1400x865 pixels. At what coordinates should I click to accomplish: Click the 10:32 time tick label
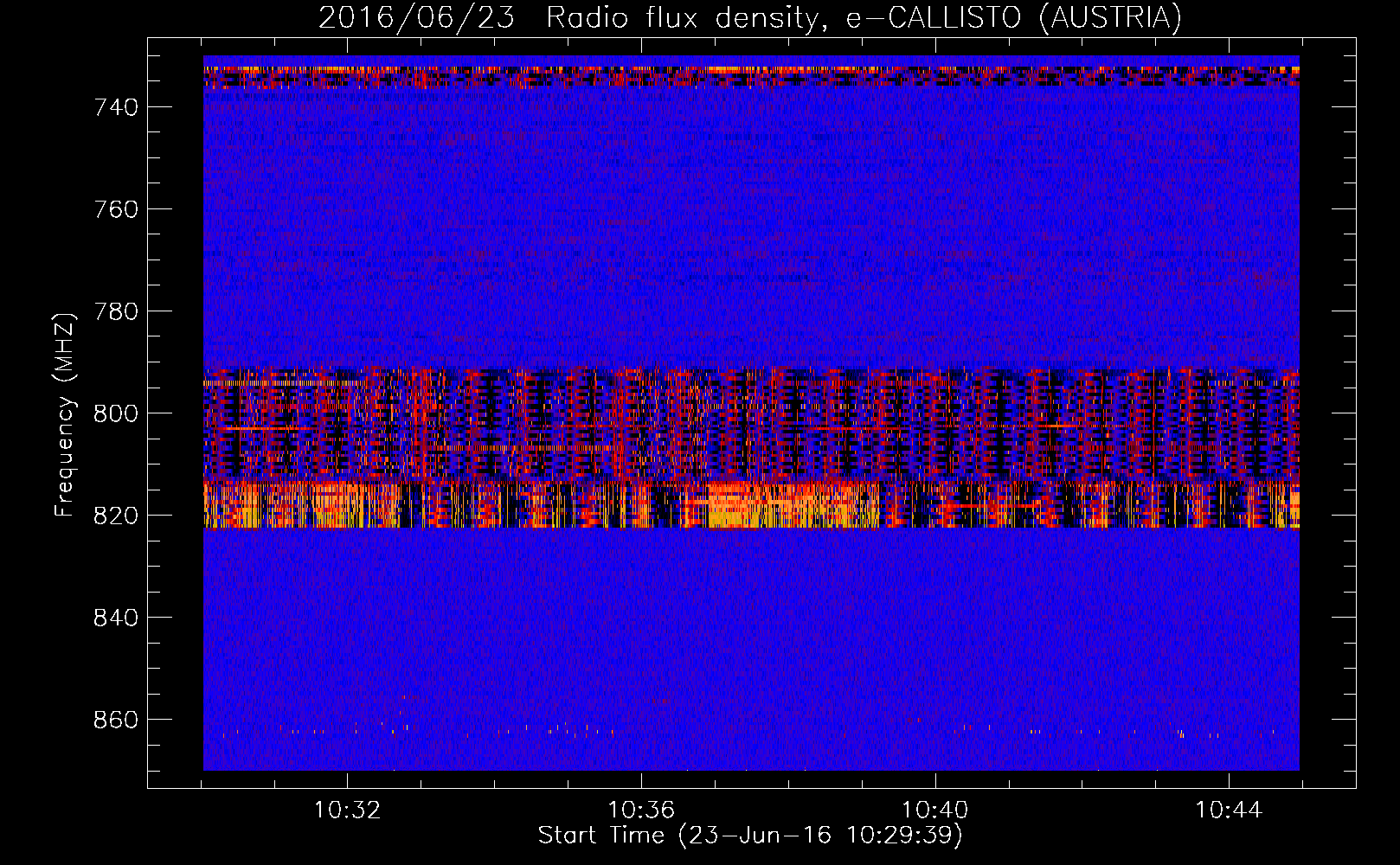347,811
